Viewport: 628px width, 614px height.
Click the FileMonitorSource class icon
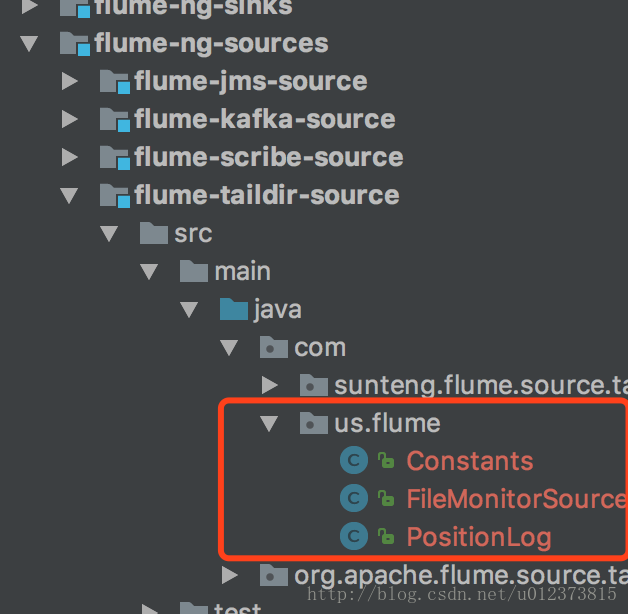[354, 498]
